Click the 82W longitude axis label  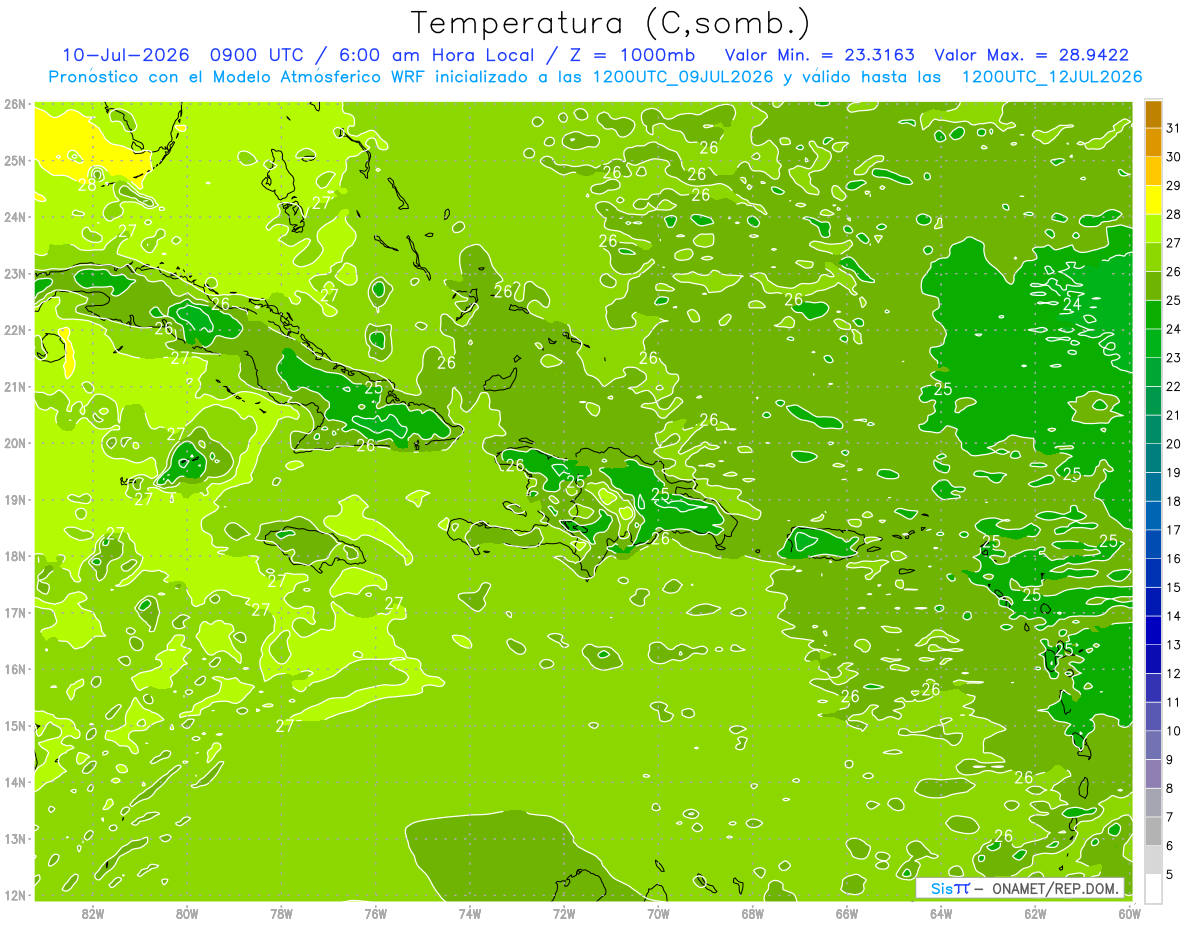93,913
